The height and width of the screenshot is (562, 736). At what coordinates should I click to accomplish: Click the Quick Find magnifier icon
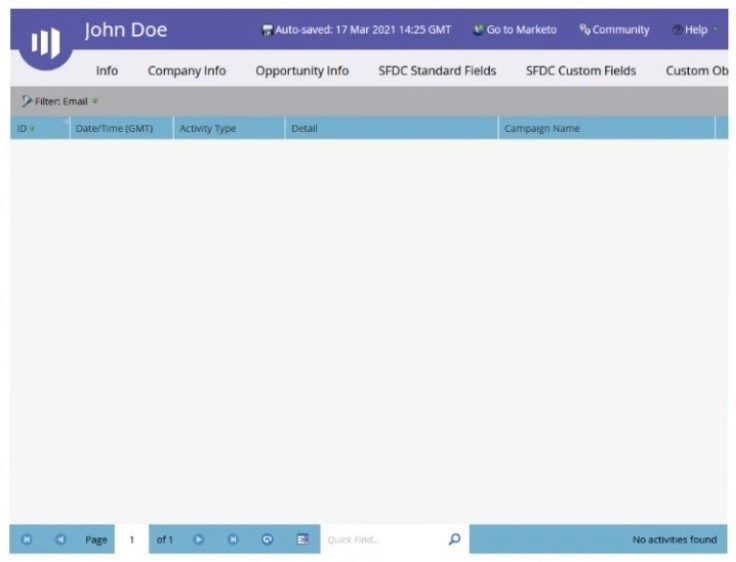[454, 539]
